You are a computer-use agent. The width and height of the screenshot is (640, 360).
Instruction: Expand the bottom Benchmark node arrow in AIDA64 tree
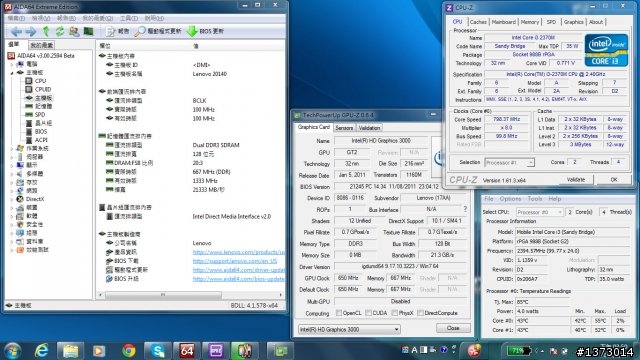12,250
